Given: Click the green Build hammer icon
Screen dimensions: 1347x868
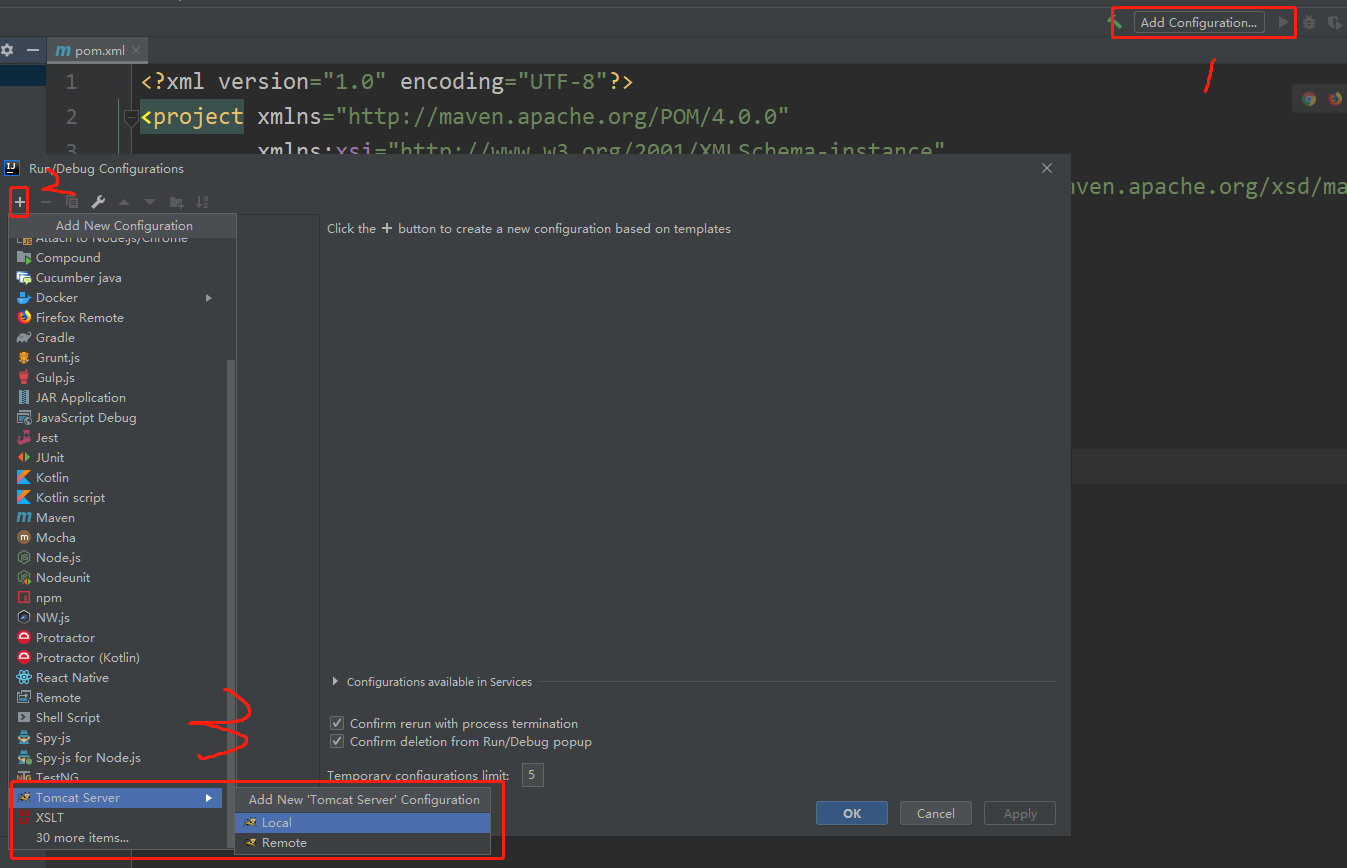Looking at the screenshot, I should [1116, 22].
